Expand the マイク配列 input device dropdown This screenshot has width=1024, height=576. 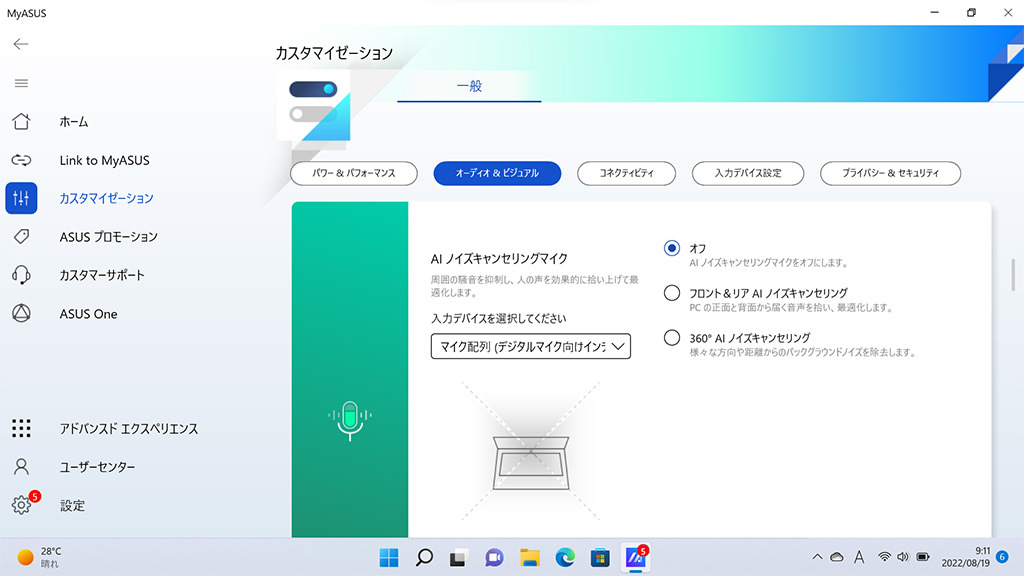click(x=530, y=346)
